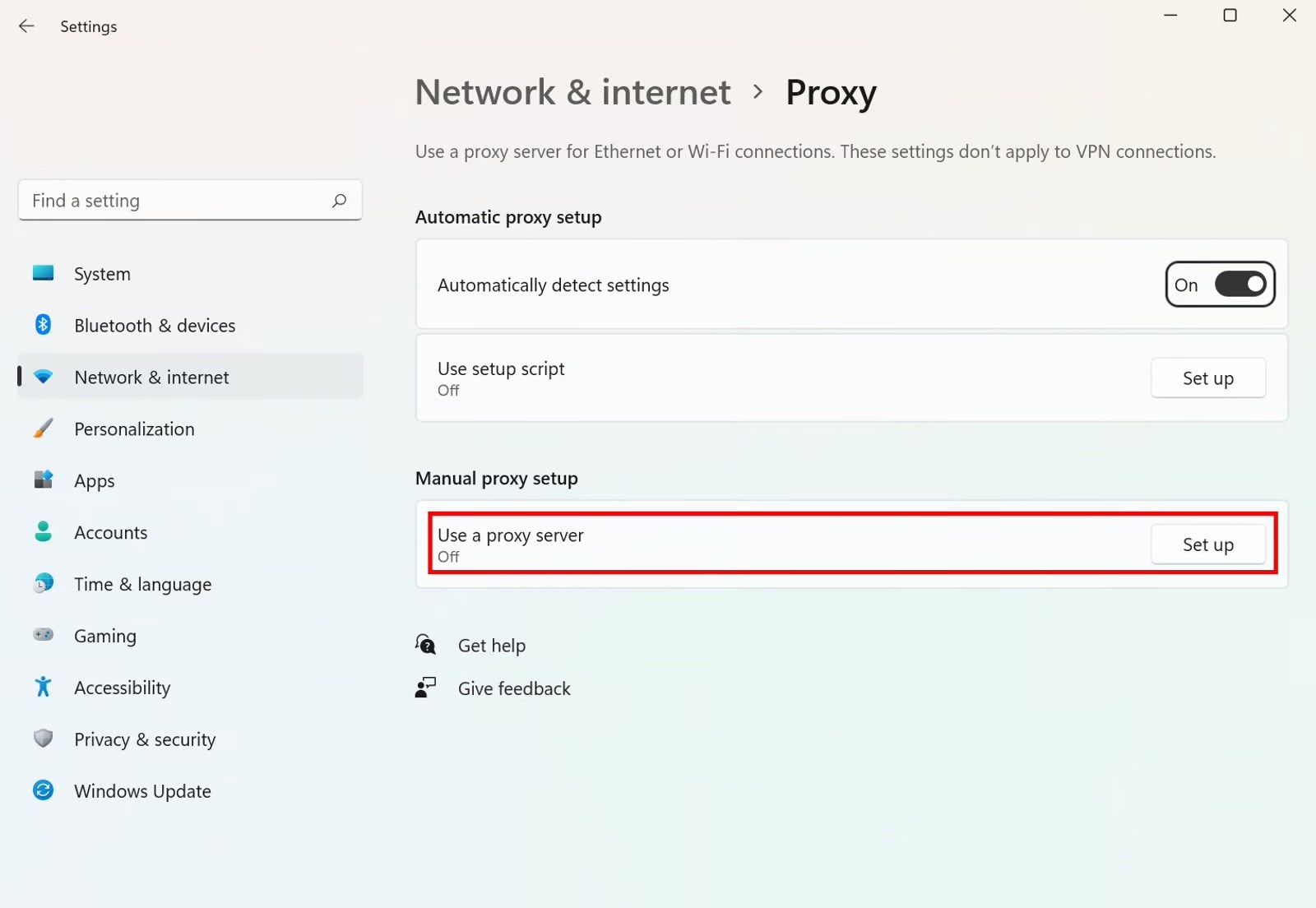
Task: Set up manual proxy server
Action: pos(1207,544)
